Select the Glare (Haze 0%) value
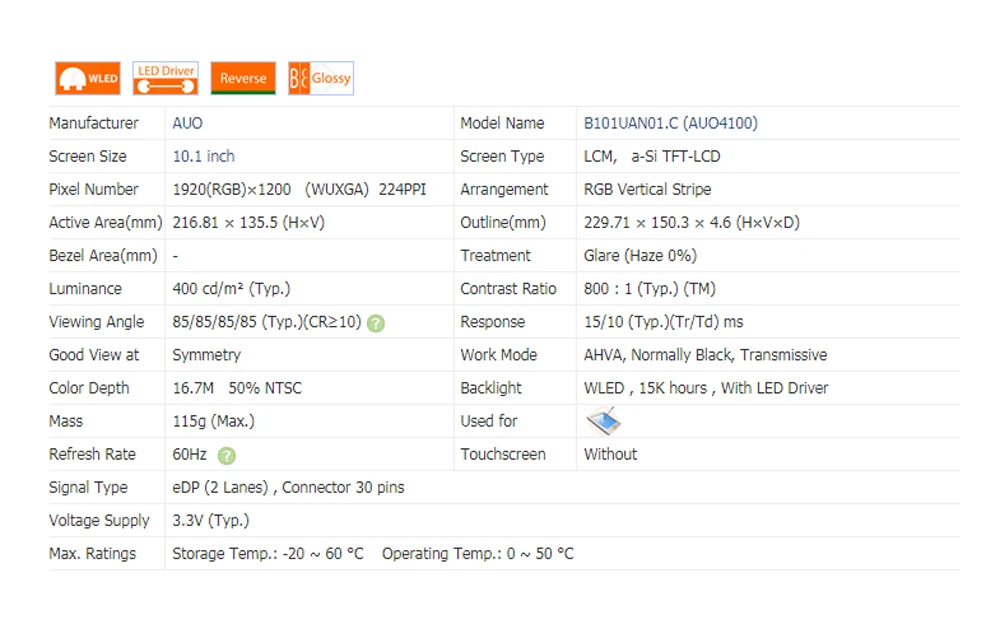The height and width of the screenshot is (624, 1000). point(640,256)
